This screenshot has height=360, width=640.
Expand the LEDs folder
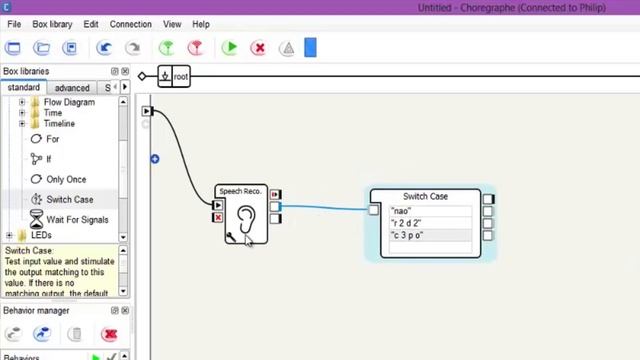click(9, 235)
